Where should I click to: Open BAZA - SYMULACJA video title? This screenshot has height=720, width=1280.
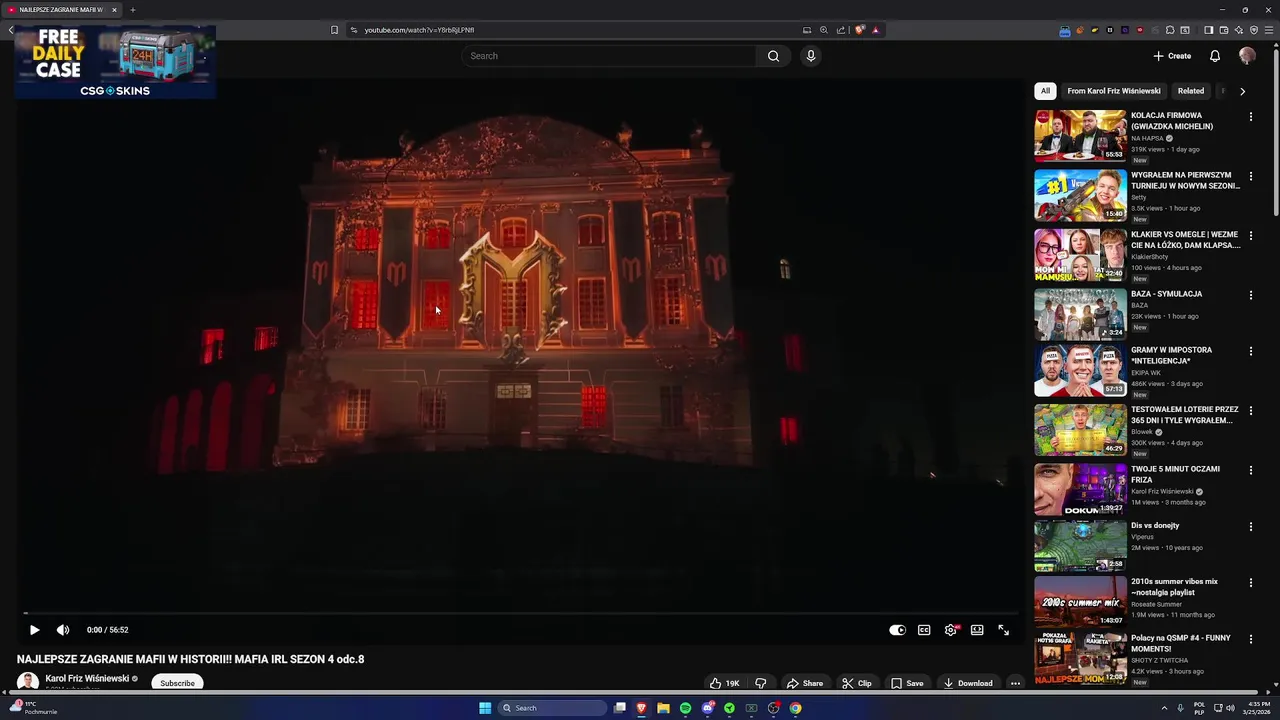[1166, 294]
